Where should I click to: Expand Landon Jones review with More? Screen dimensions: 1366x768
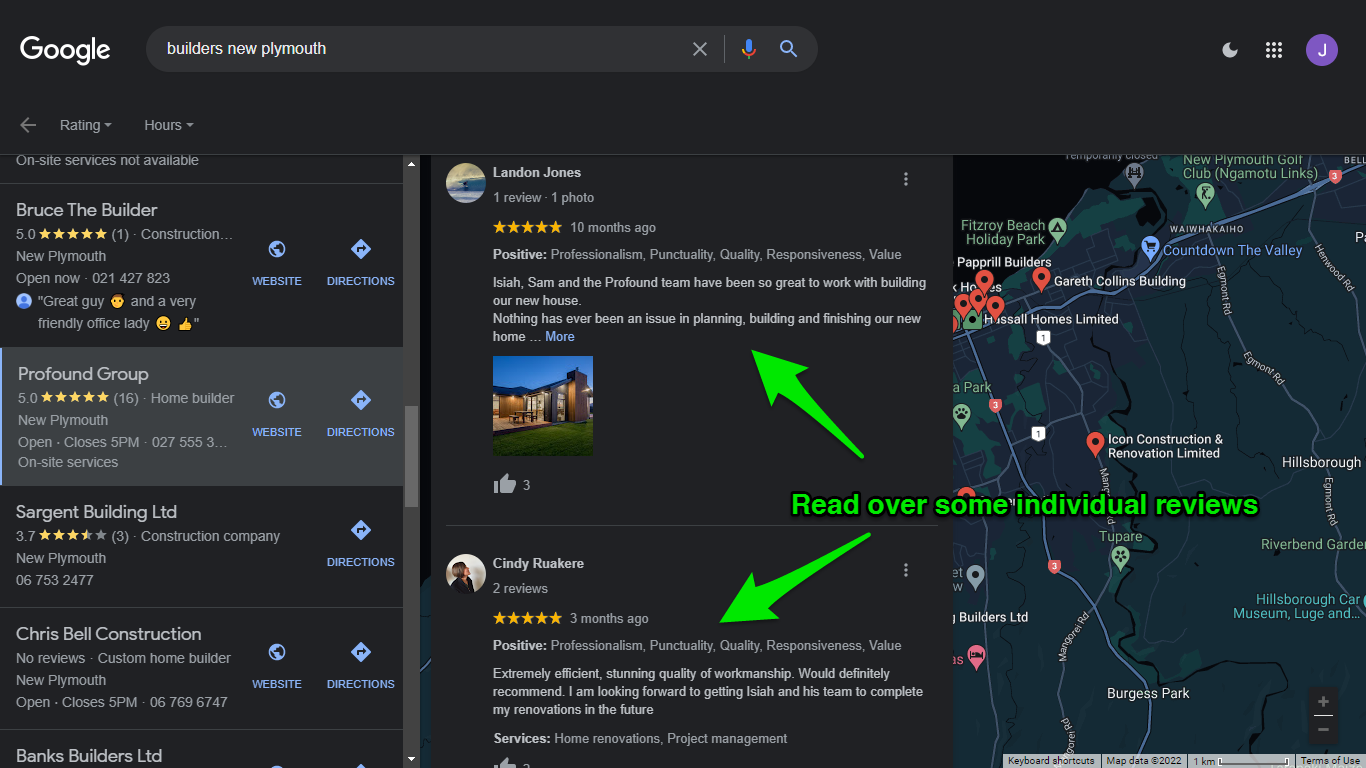click(560, 337)
